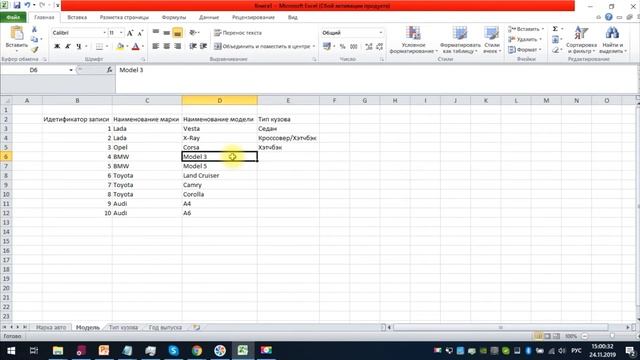This screenshot has height=360, width=640.
Task: Decrease font size with the smaller A icon
Action: [x=140, y=33]
